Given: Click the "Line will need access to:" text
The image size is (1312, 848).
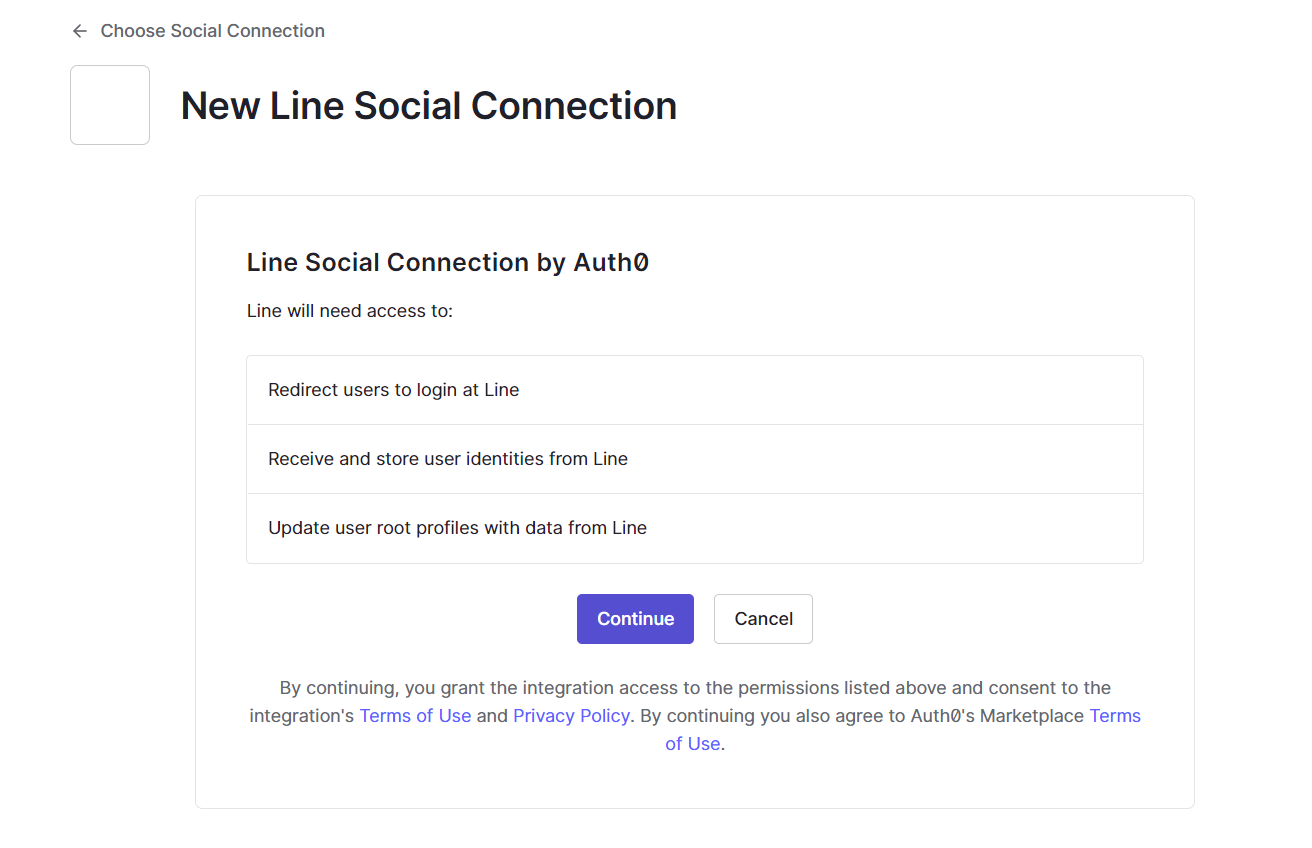Looking at the screenshot, I should pos(350,311).
